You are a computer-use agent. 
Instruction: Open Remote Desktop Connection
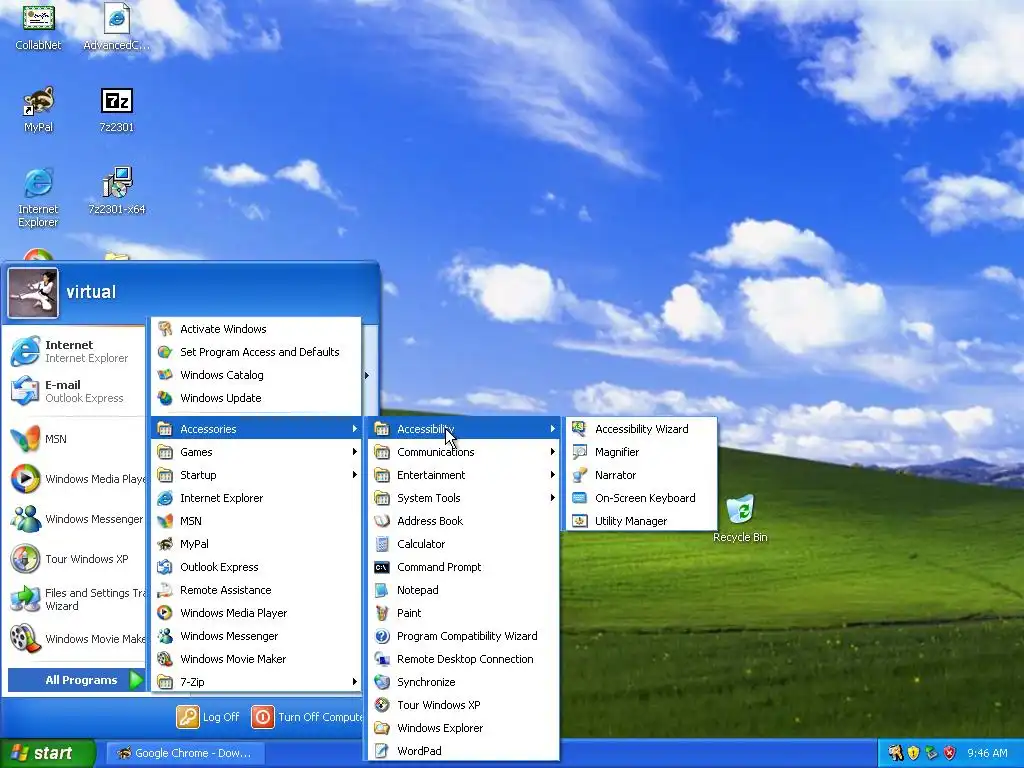pos(464,659)
